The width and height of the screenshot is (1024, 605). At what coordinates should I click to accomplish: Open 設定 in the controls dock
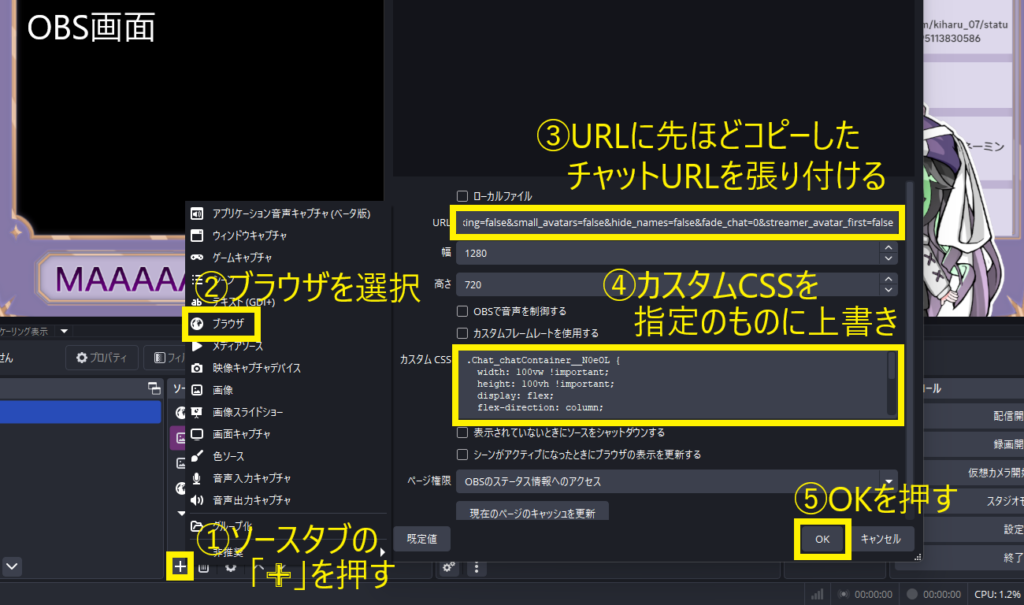[973, 529]
